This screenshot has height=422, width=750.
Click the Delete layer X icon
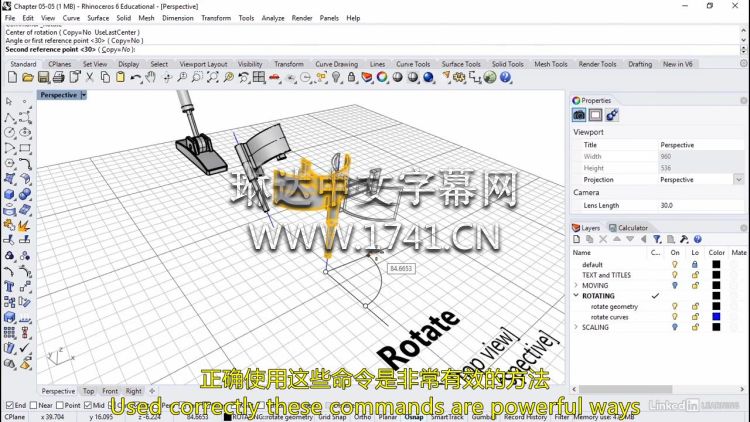(x=603, y=239)
